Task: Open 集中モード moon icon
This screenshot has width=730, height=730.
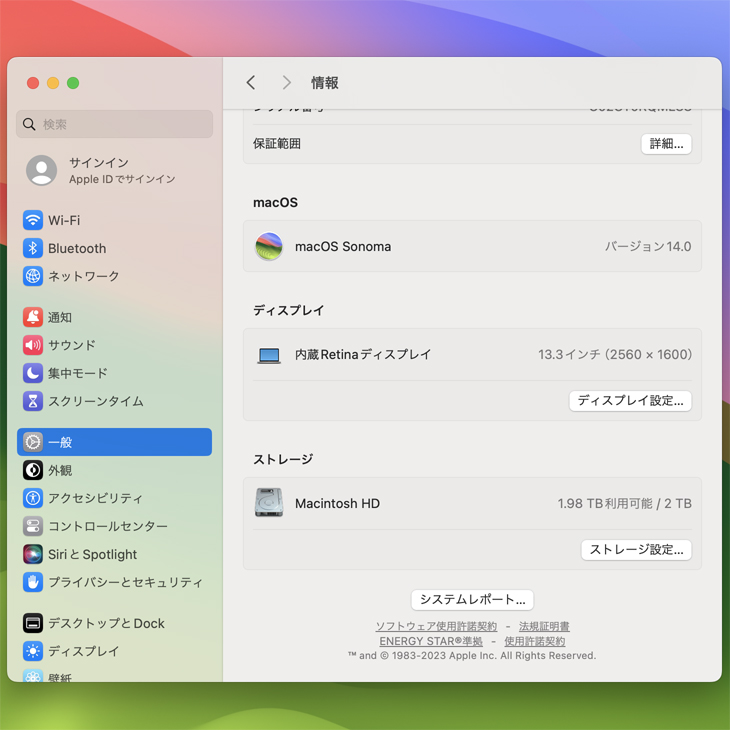Action: (x=33, y=373)
